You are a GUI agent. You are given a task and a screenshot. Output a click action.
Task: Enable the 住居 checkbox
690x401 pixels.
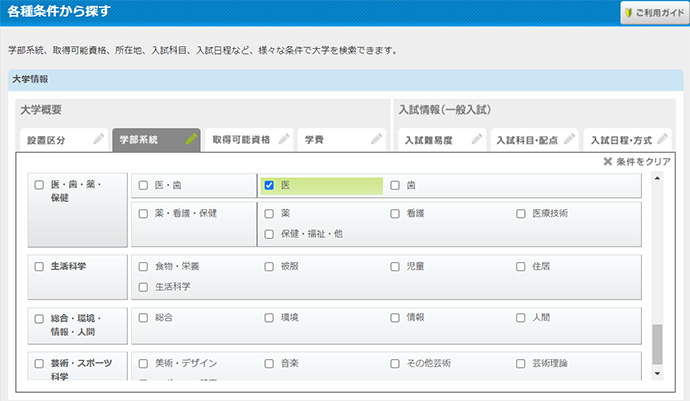[521, 266]
